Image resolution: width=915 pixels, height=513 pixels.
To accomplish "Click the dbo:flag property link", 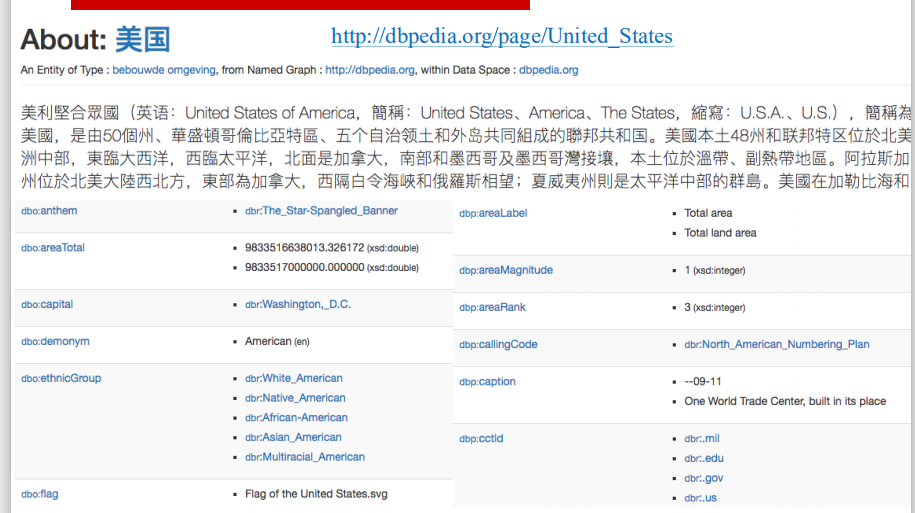I will (x=40, y=494).
